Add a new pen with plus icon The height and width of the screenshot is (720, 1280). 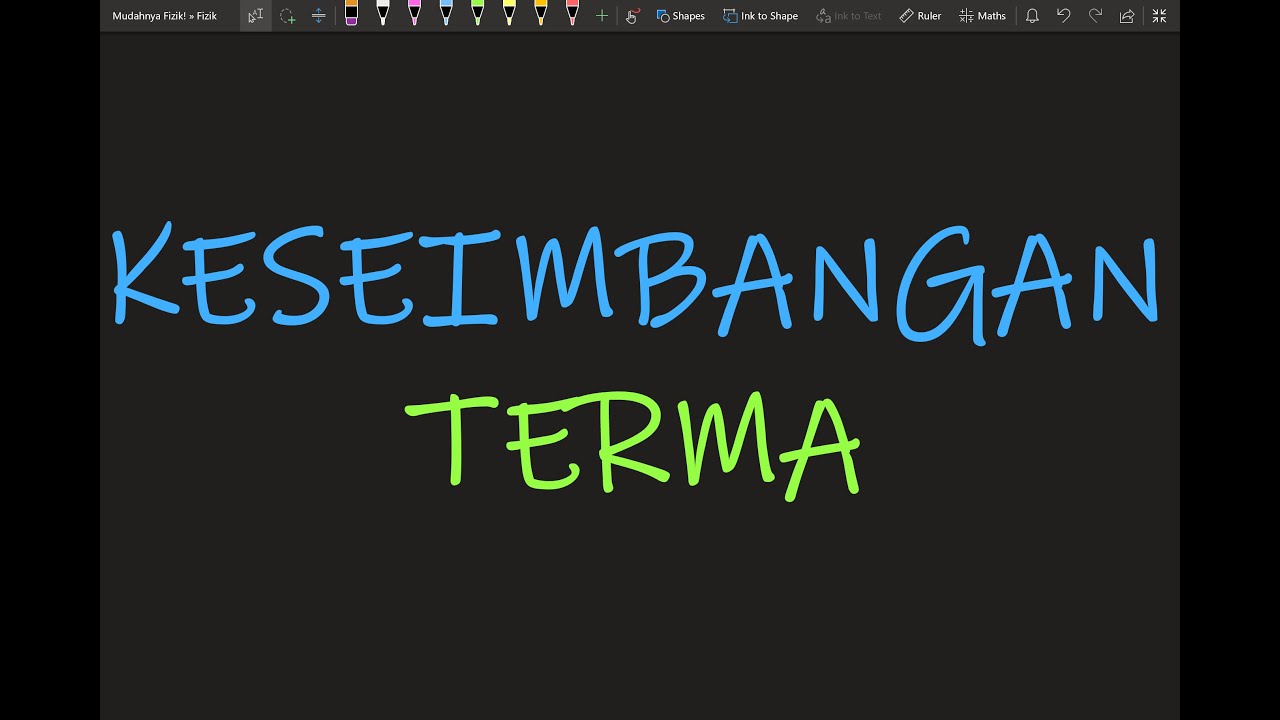click(x=602, y=16)
